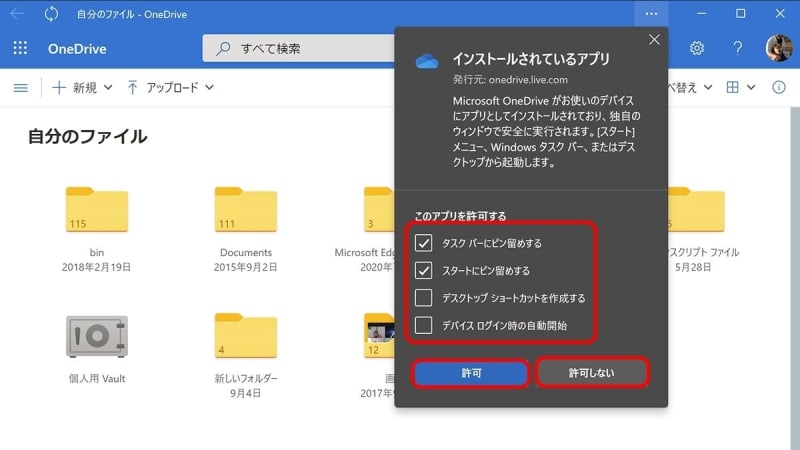The width and height of the screenshot is (800, 450).
Task: Check デスクトップ ショートカットを作成する
Action: click(x=423, y=298)
